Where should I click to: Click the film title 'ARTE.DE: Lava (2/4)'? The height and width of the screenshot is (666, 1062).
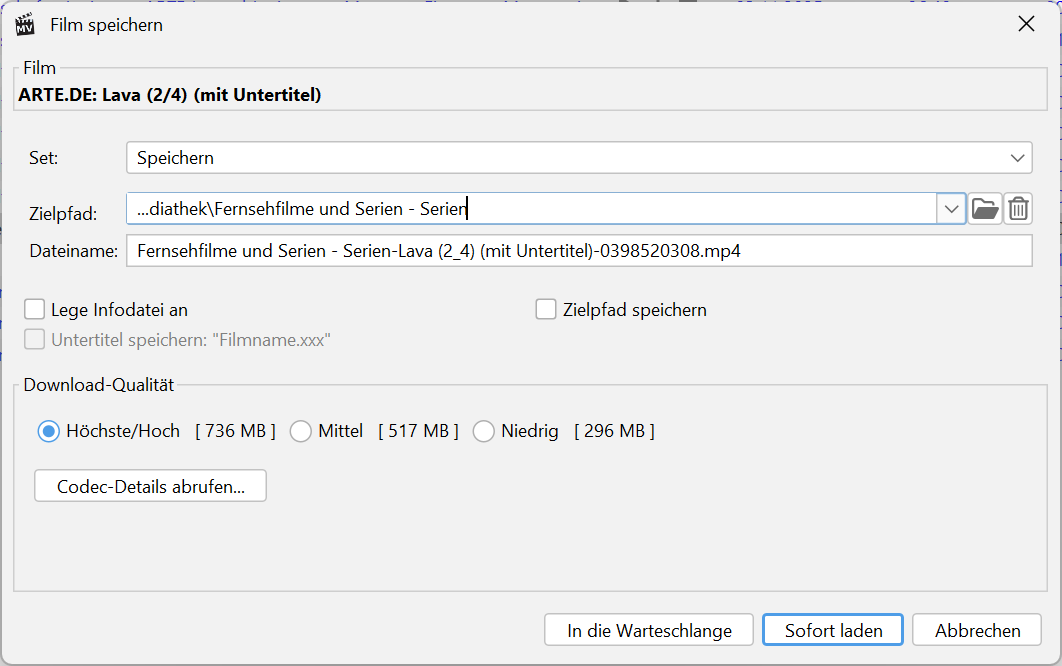(170, 96)
